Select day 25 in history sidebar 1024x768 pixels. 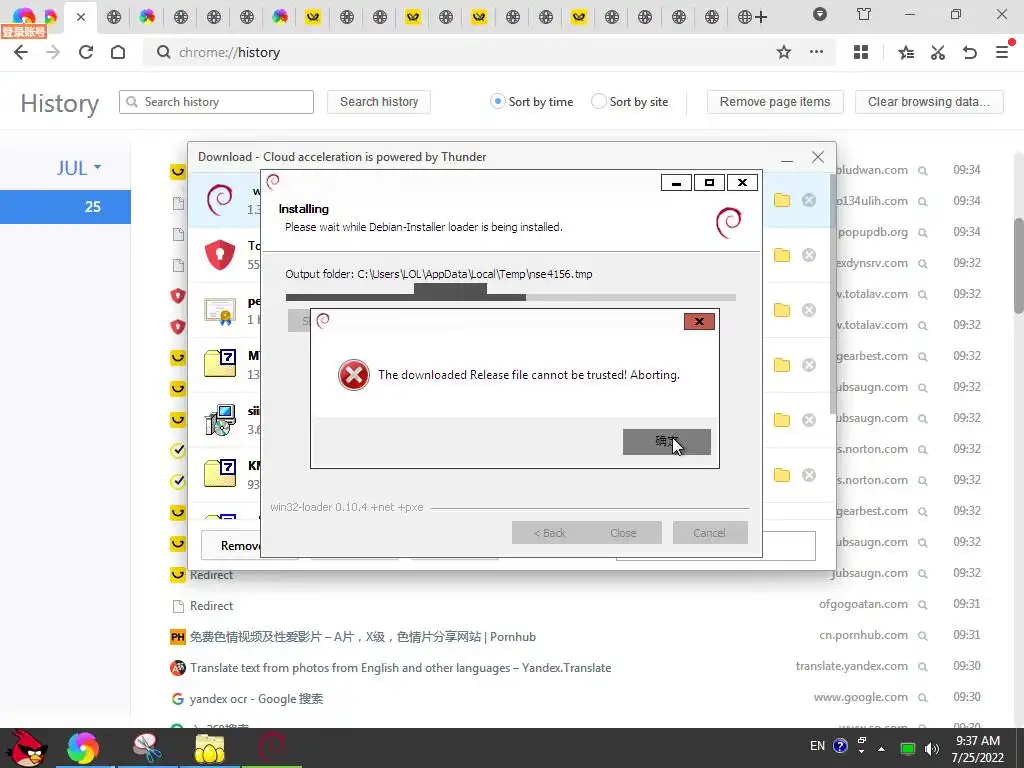[65, 207]
